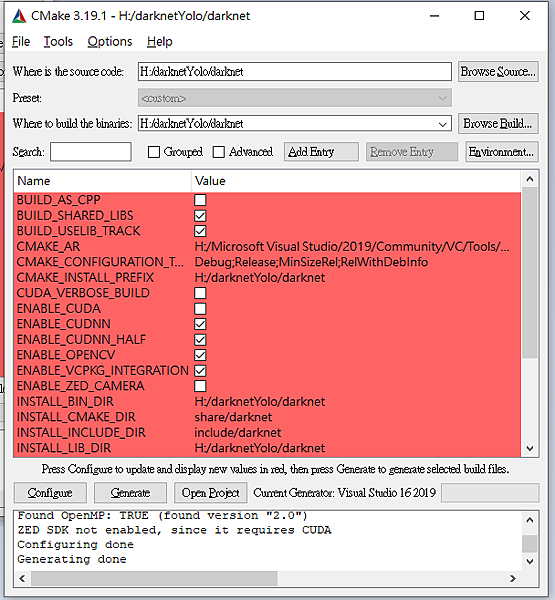This screenshot has height=600, width=555.
Task: Select INSTALL_INCLUDE_DIR entry
Action: (81, 432)
